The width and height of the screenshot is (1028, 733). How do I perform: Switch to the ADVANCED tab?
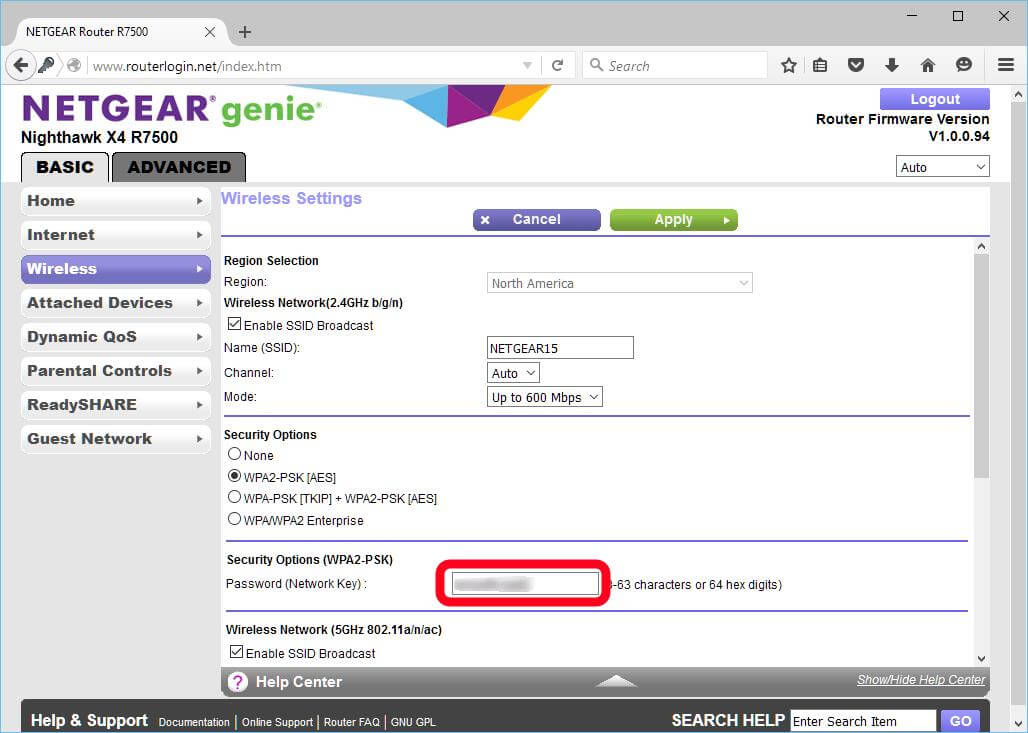click(x=179, y=167)
